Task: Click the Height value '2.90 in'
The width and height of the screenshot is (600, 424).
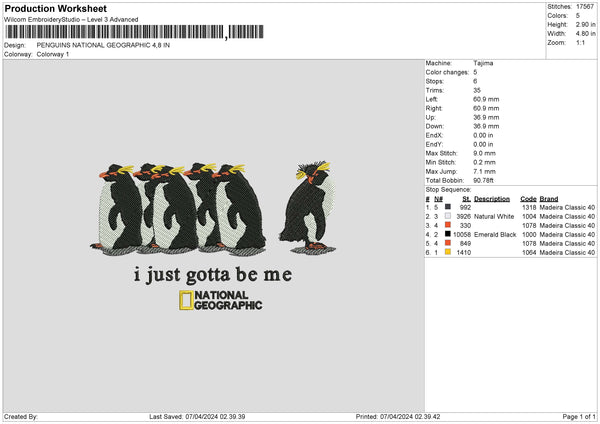Action: click(x=585, y=24)
